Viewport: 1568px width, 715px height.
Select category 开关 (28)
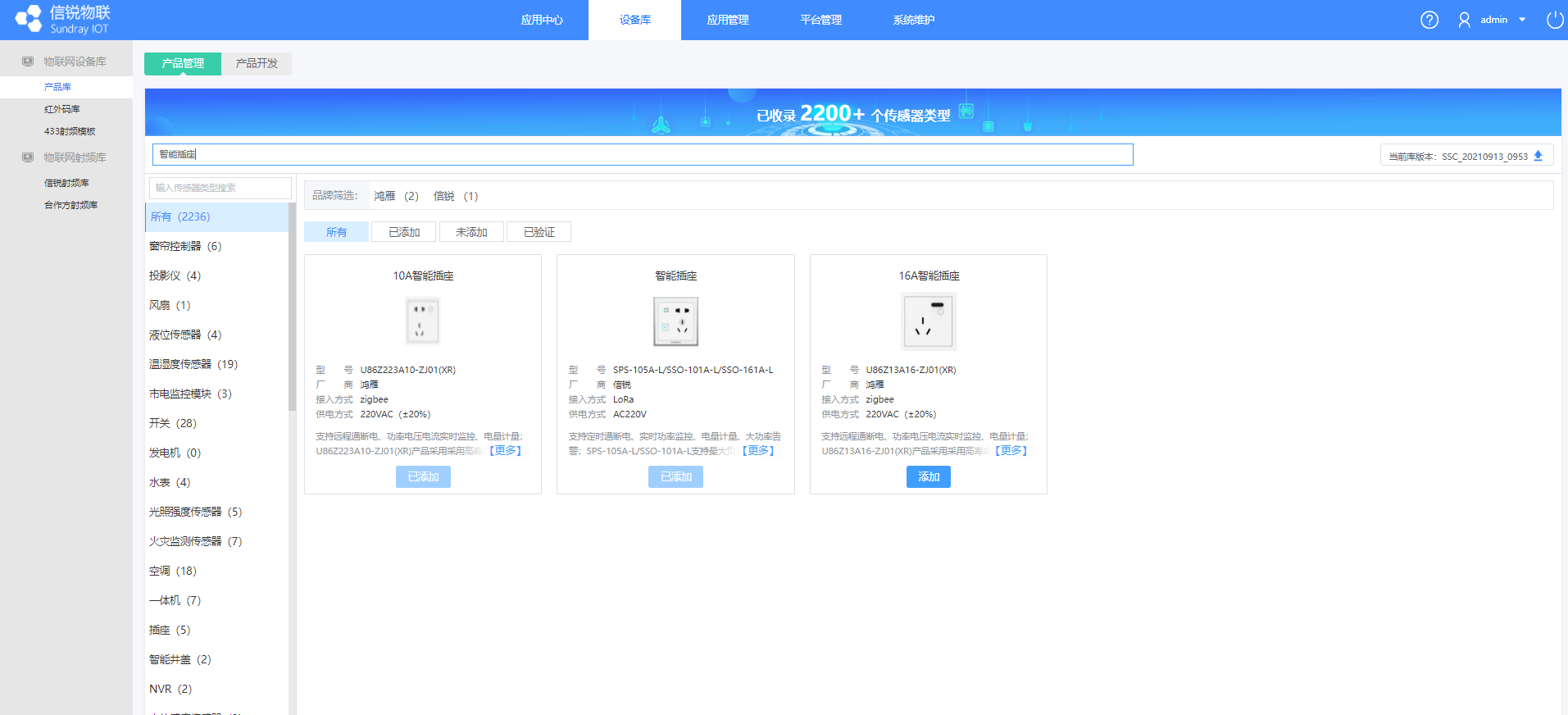[216, 423]
